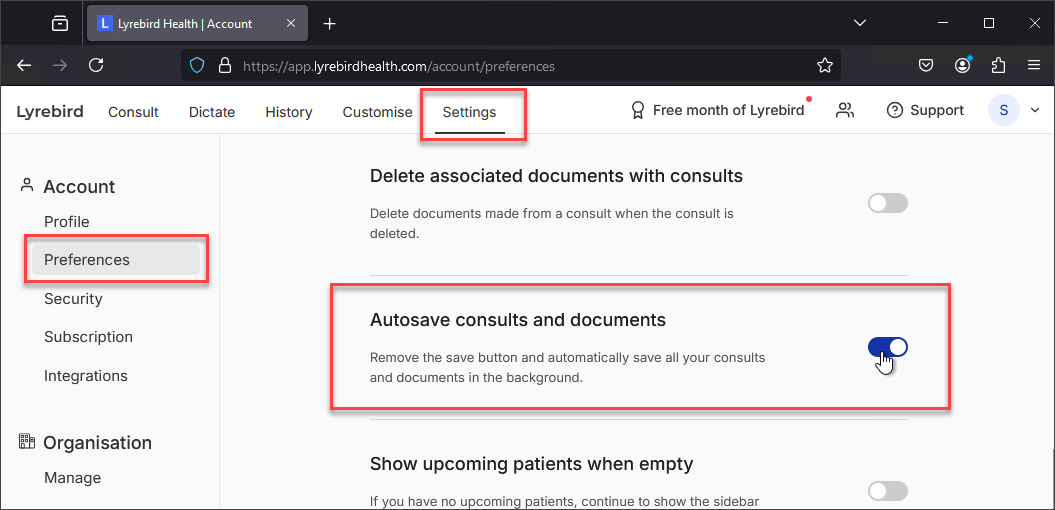The image size is (1055, 510).
Task: Open the Pocket save icon in toolbar
Action: point(926,66)
